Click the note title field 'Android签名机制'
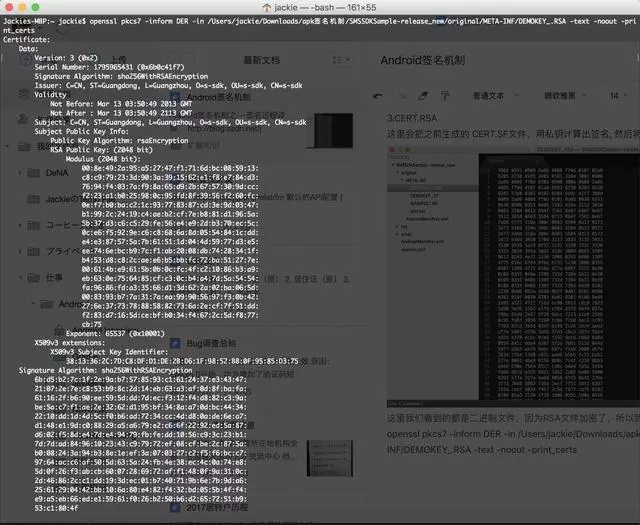 coord(423,60)
